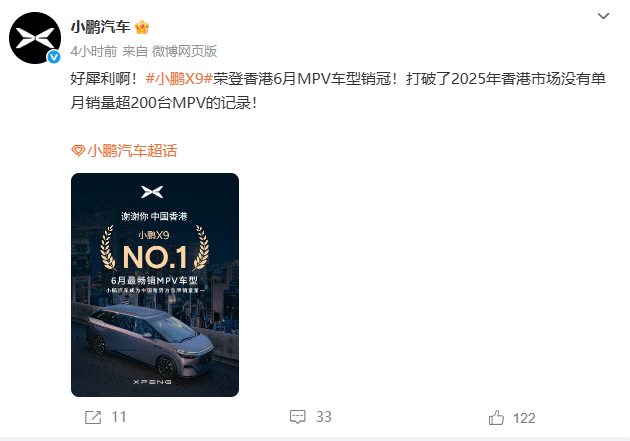The width and height of the screenshot is (630, 441).
Task: Open the NO.1 poster image thumbnail
Action: point(155,285)
